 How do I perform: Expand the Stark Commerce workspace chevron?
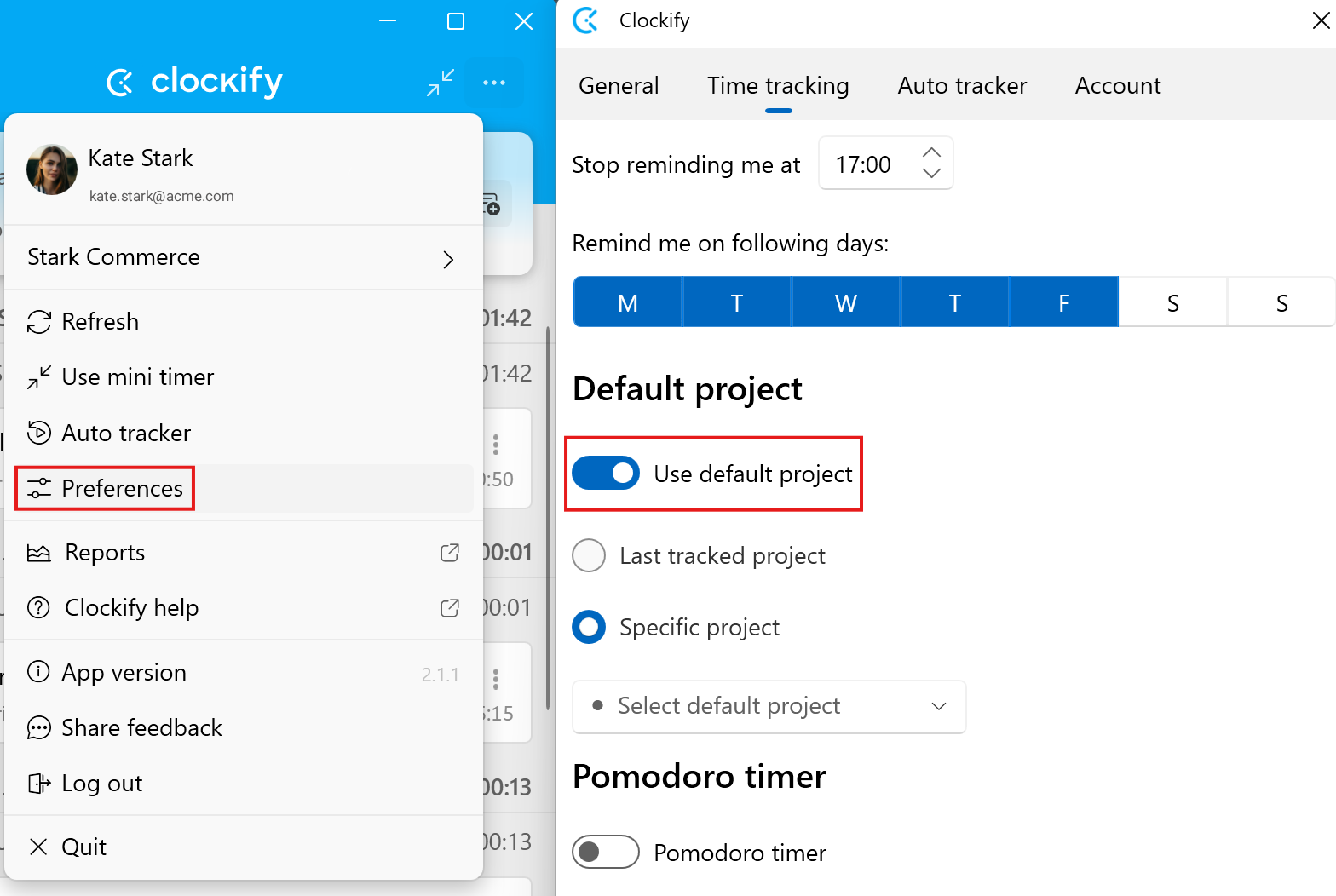coord(448,259)
